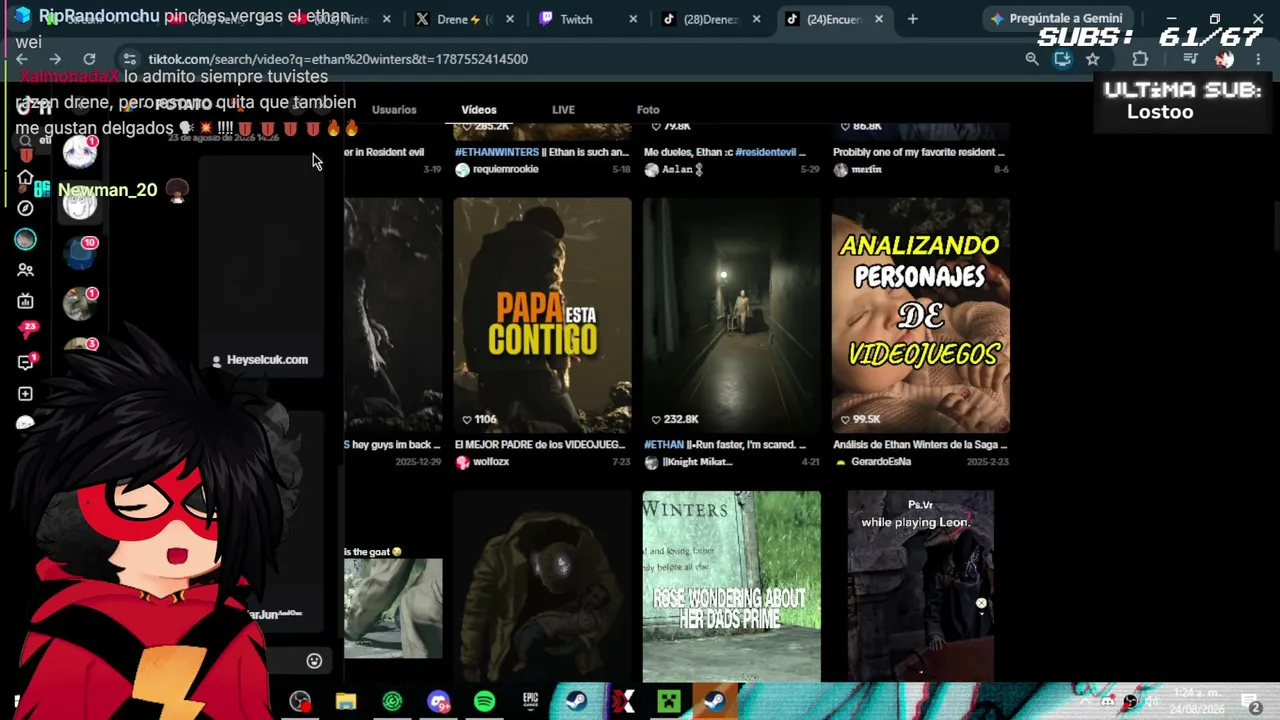Click the #residentevil hashtag link
The width and height of the screenshot is (1280, 720).
point(765,152)
